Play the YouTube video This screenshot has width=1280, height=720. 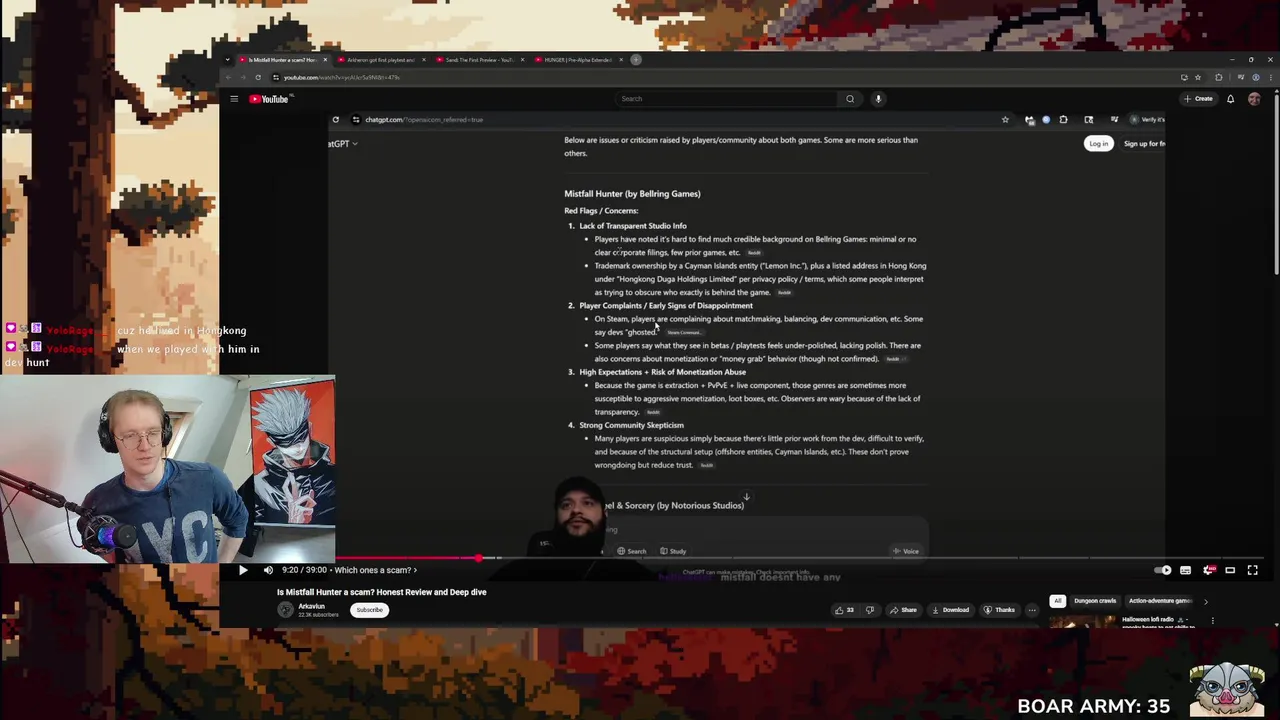242,570
